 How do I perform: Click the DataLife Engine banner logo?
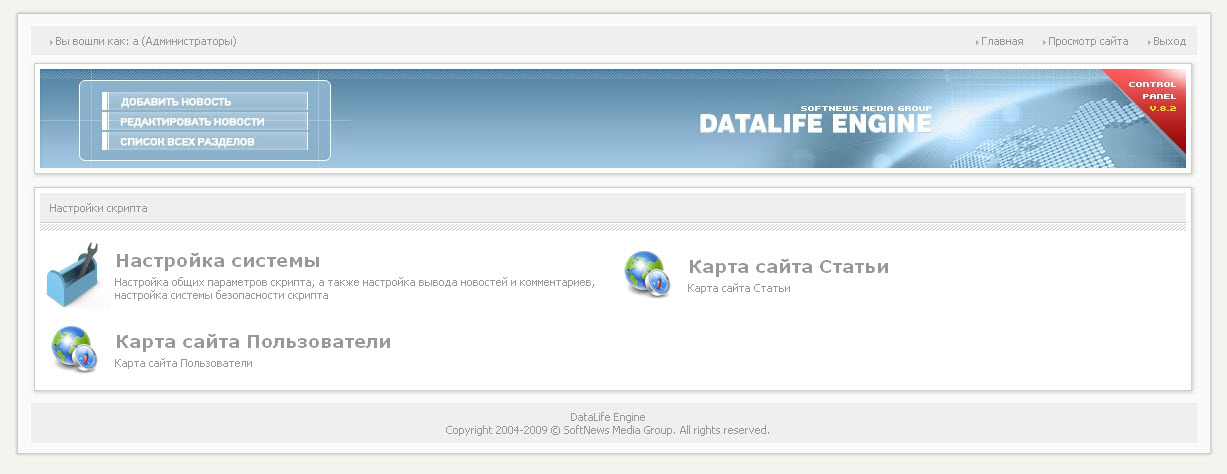(815, 119)
